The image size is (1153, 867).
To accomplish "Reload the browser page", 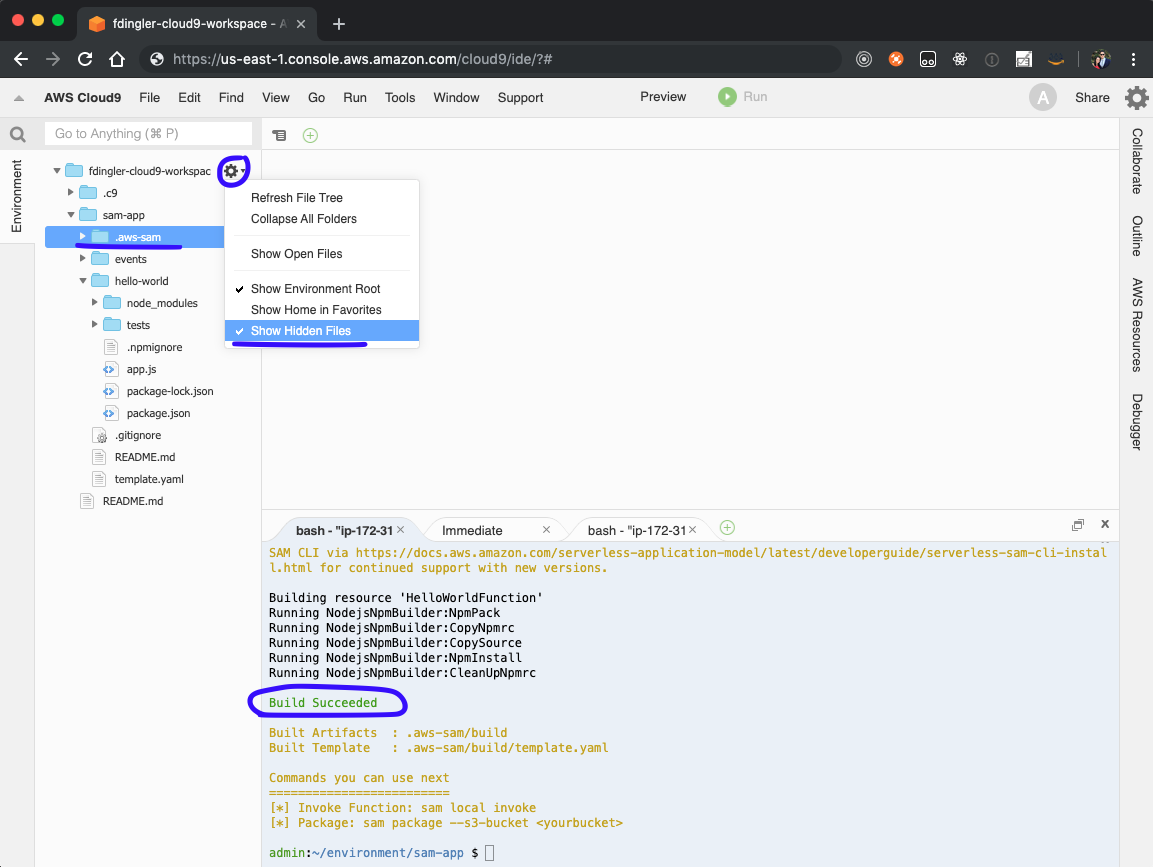I will tap(85, 60).
